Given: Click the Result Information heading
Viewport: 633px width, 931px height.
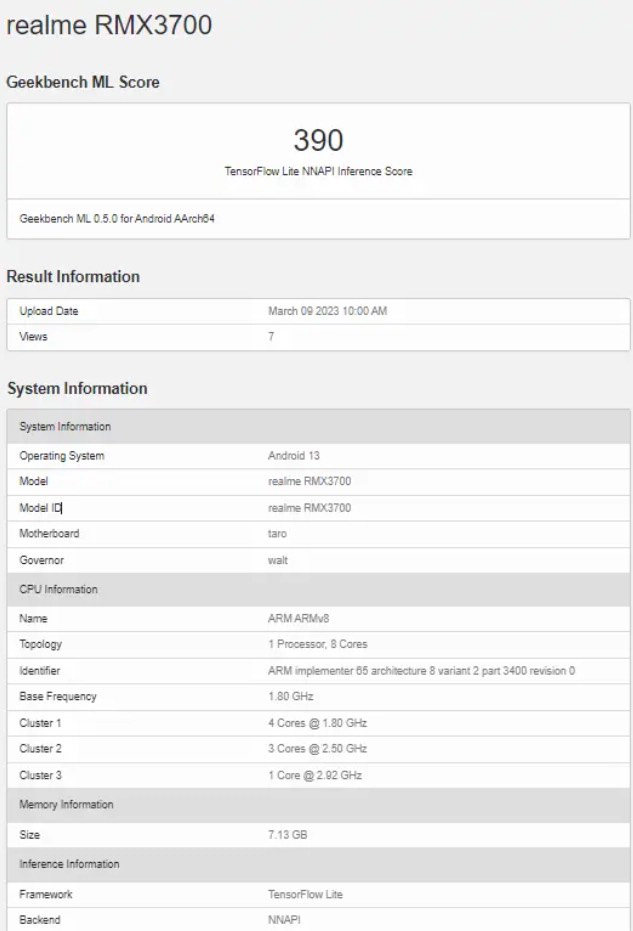Looking at the screenshot, I should 73,276.
